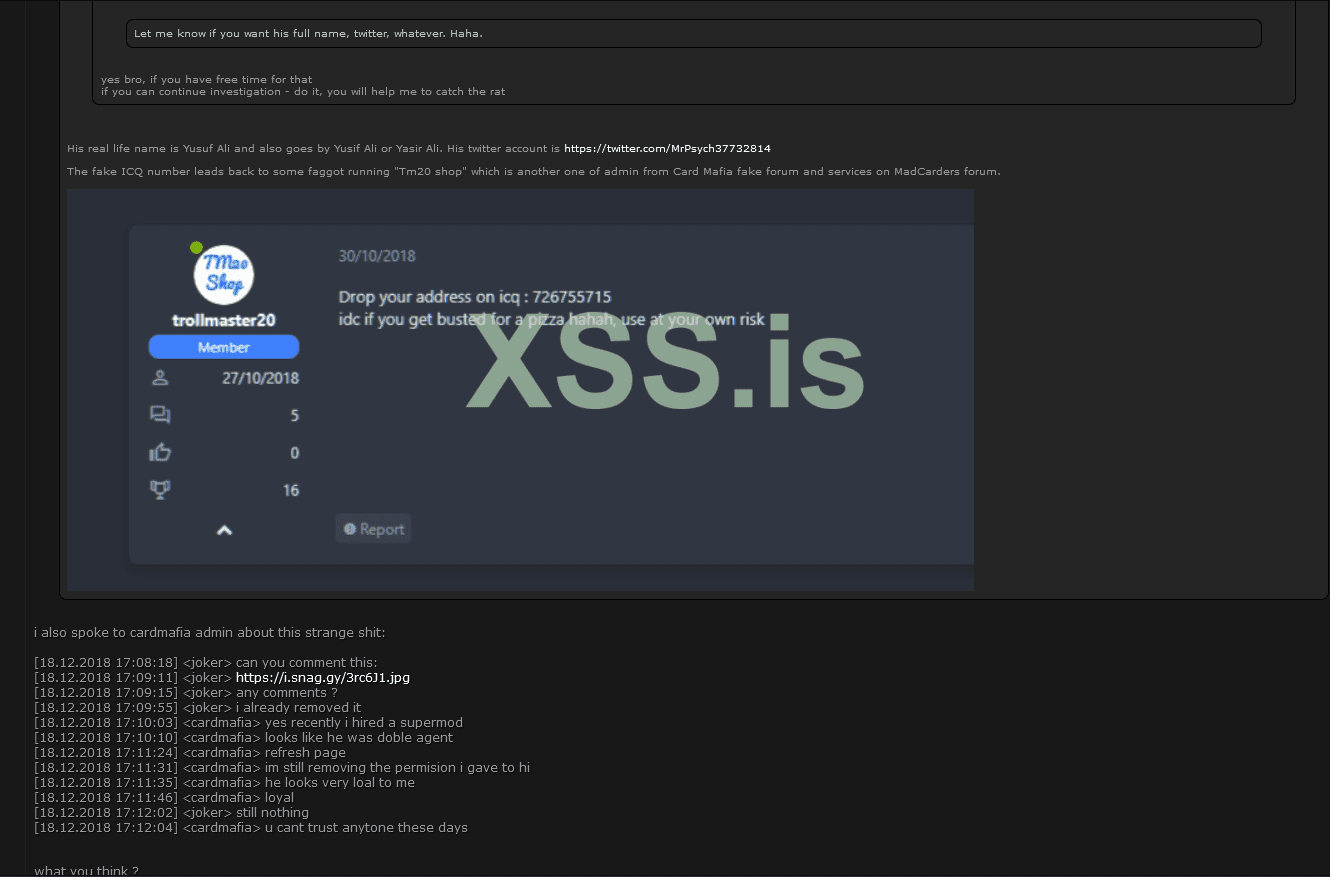
Task: Collapse user info with the up chevron
Action: pos(224,530)
